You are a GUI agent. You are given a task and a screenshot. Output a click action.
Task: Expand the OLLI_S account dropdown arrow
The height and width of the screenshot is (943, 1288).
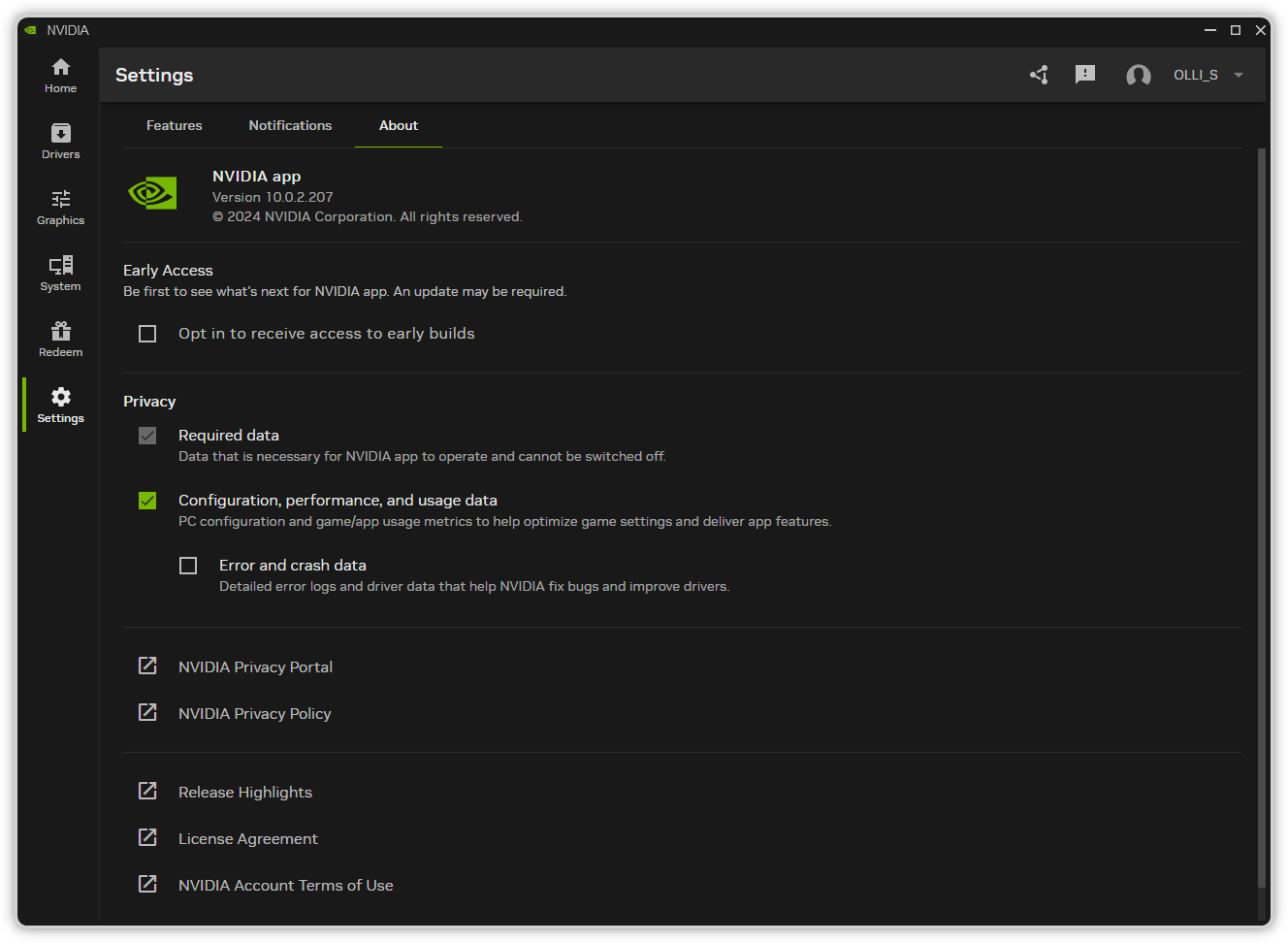click(1239, 75)
